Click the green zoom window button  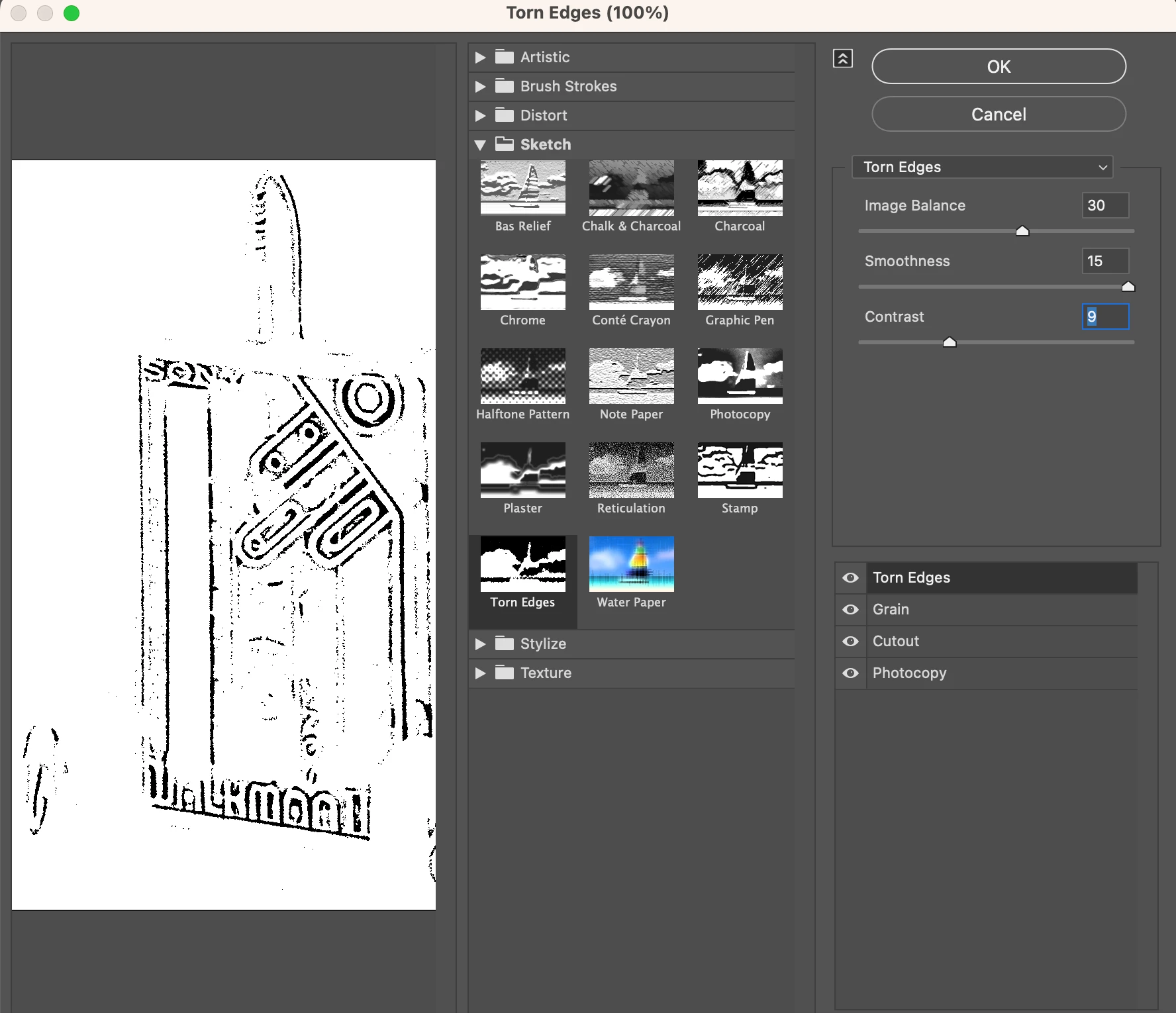click(72, 13)
